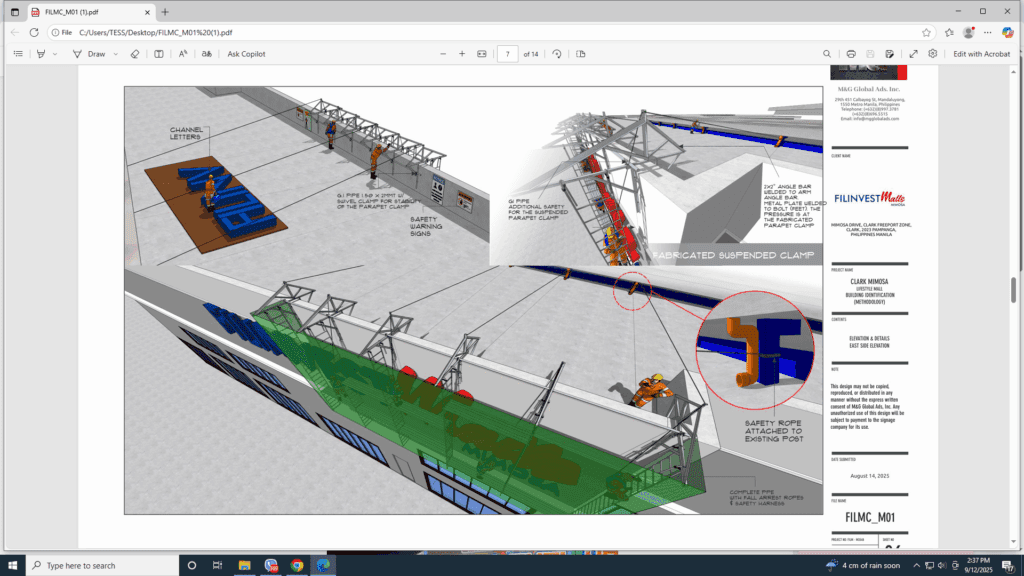Click the page number input field
The image size is (1024, 576).
point(507,53)
